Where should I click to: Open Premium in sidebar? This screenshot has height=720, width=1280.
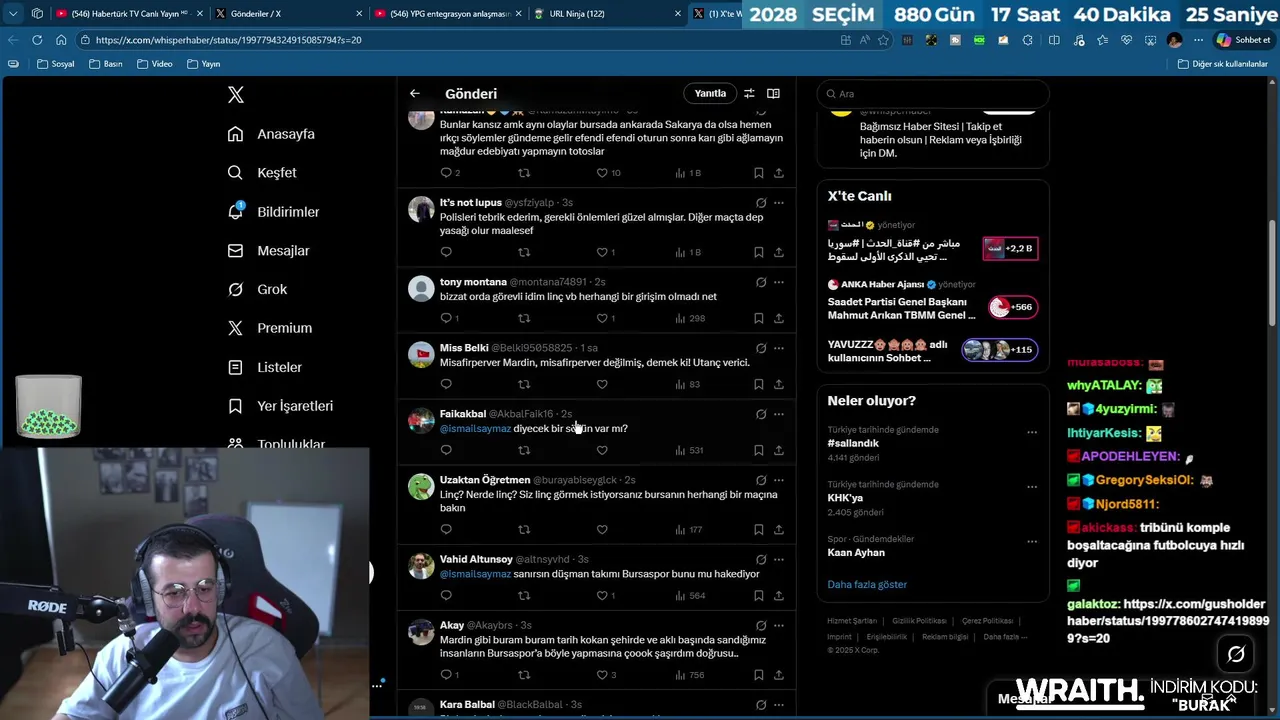pos(269,328)
